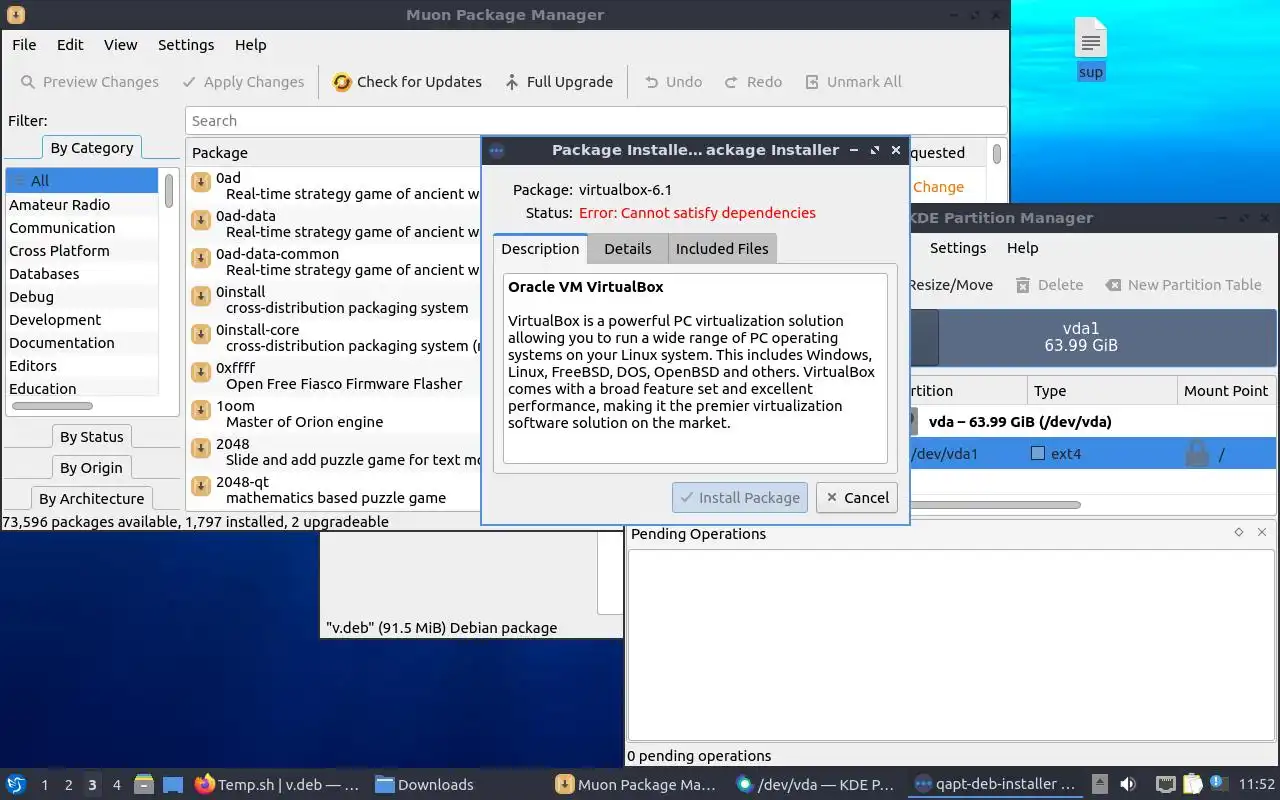This screenshot has height=800, width=1280.
Task: Click the package icon beside 2048-qt
Action: coord(200,485)
